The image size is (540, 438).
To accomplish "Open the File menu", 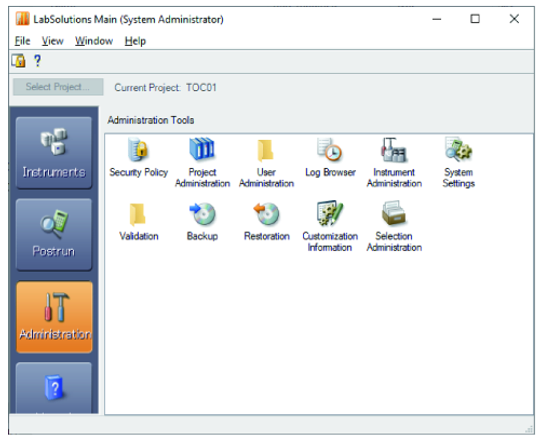I will (22, 41).
